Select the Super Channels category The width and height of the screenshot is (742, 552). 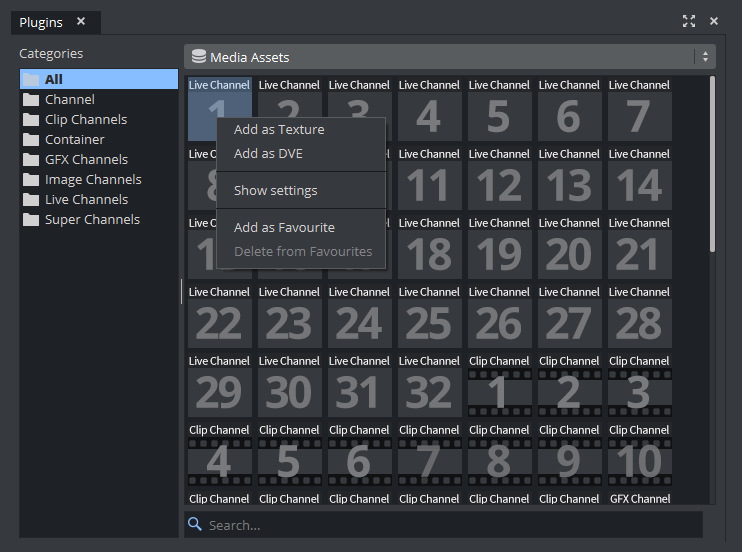(92, 220)
